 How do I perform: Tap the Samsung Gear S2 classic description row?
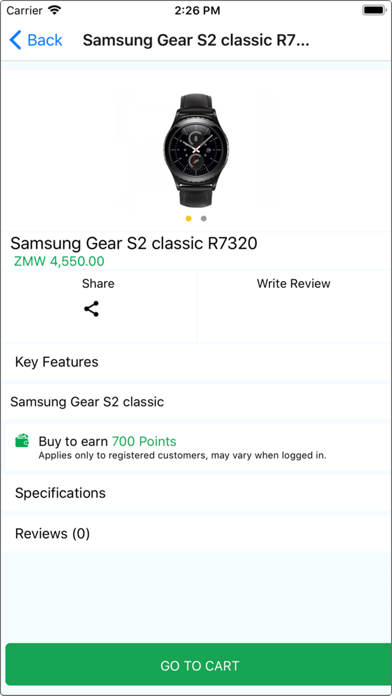tap(196, 402)
